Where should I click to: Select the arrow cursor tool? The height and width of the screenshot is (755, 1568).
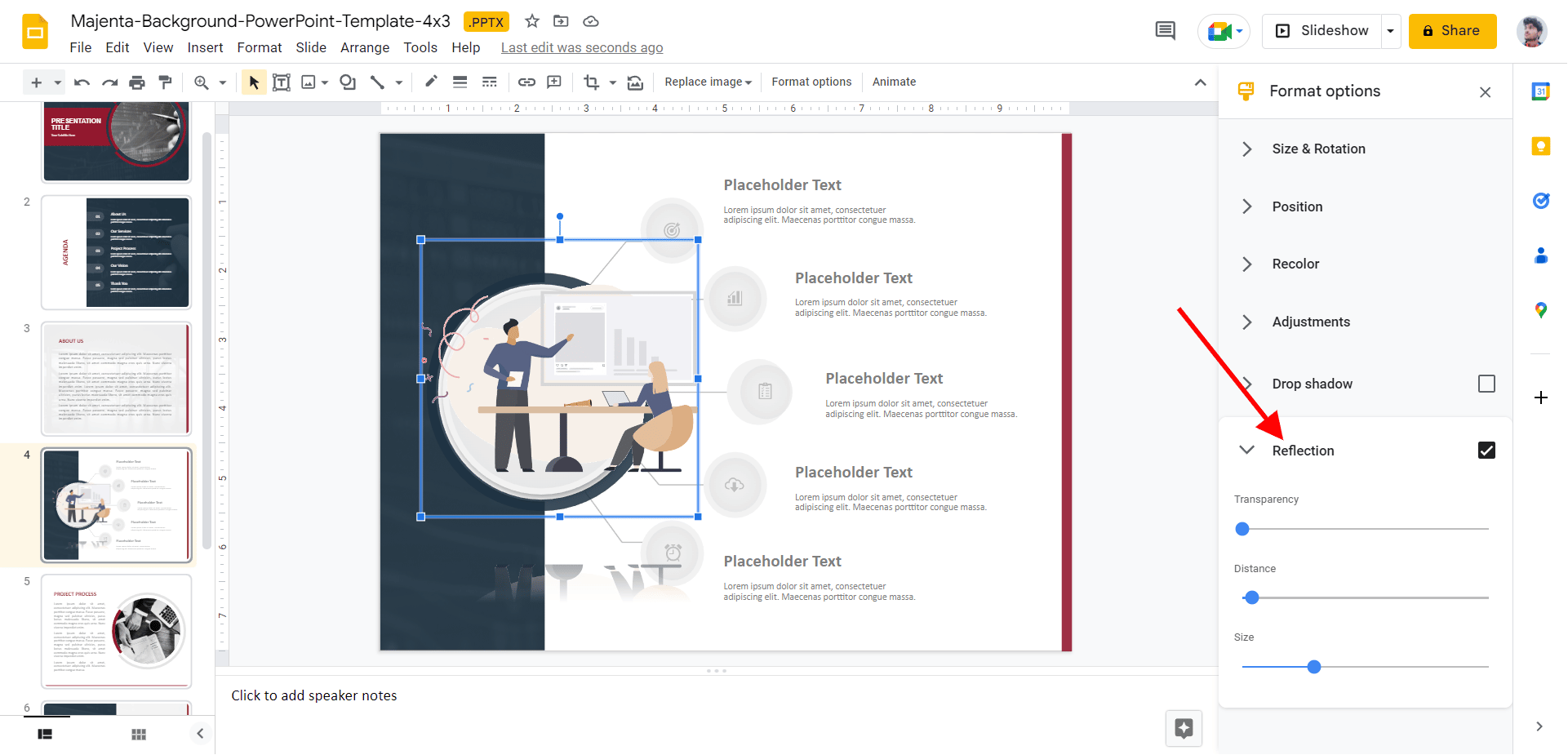pos(254,82)
